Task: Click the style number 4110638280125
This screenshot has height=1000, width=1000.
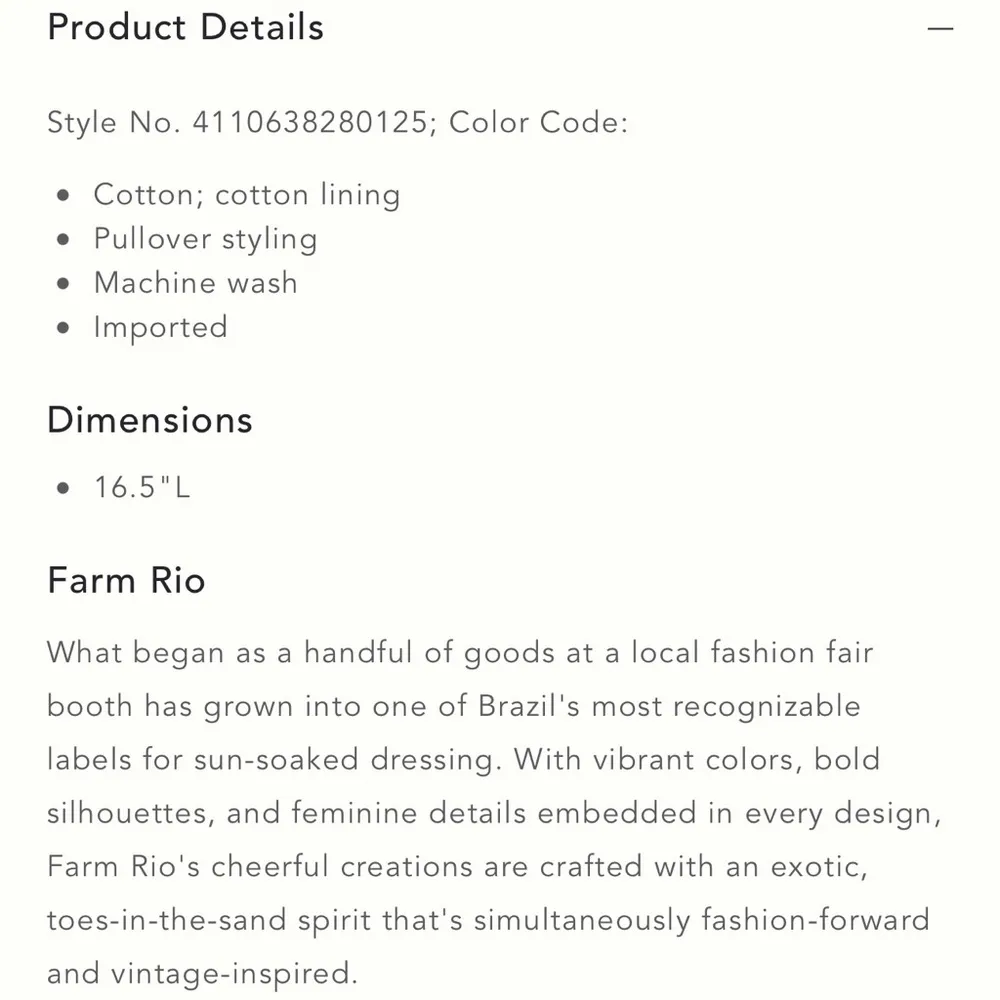Action: coord(311,123)
